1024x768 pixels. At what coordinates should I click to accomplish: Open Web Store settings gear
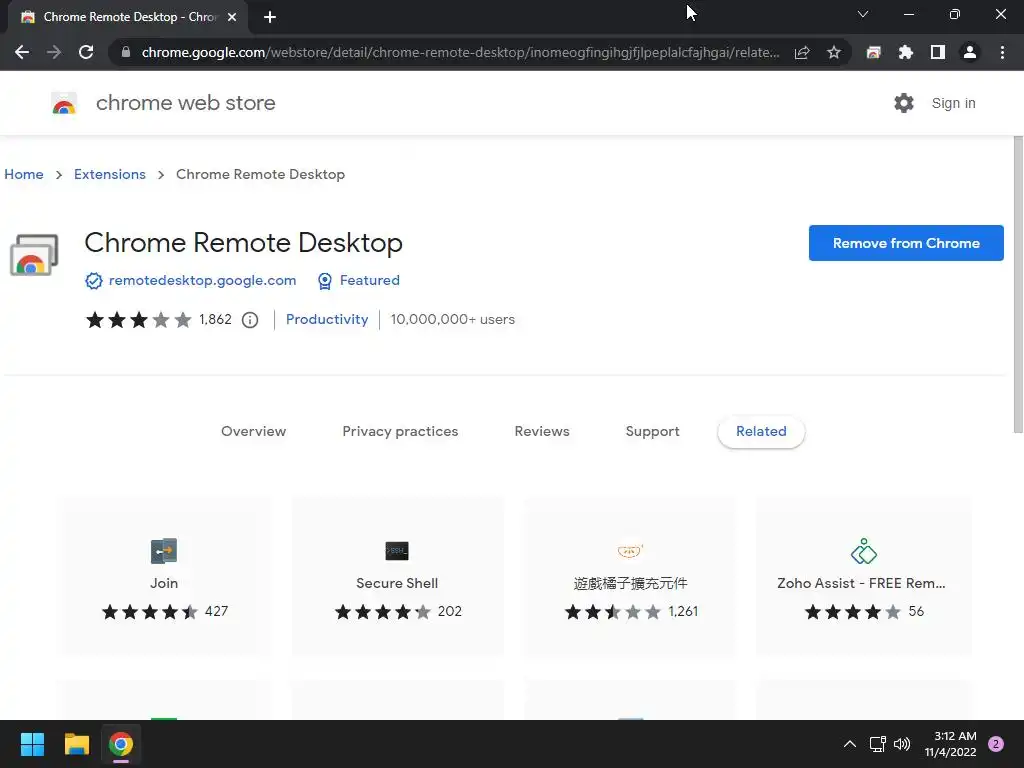[904, 103]
